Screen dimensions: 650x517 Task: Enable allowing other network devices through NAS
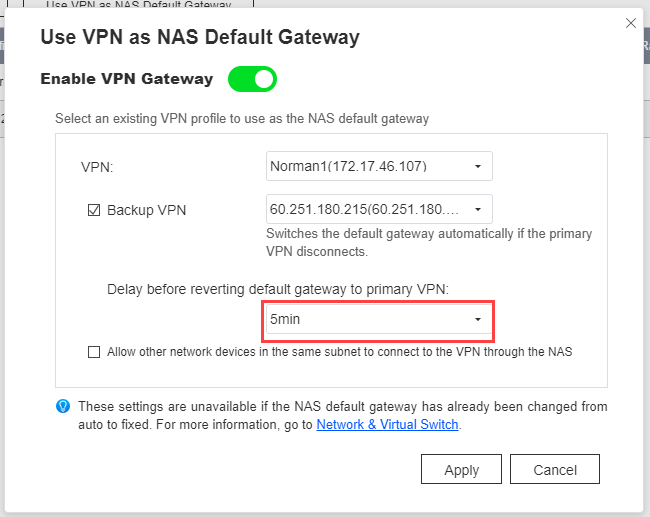tap(94, 352)
